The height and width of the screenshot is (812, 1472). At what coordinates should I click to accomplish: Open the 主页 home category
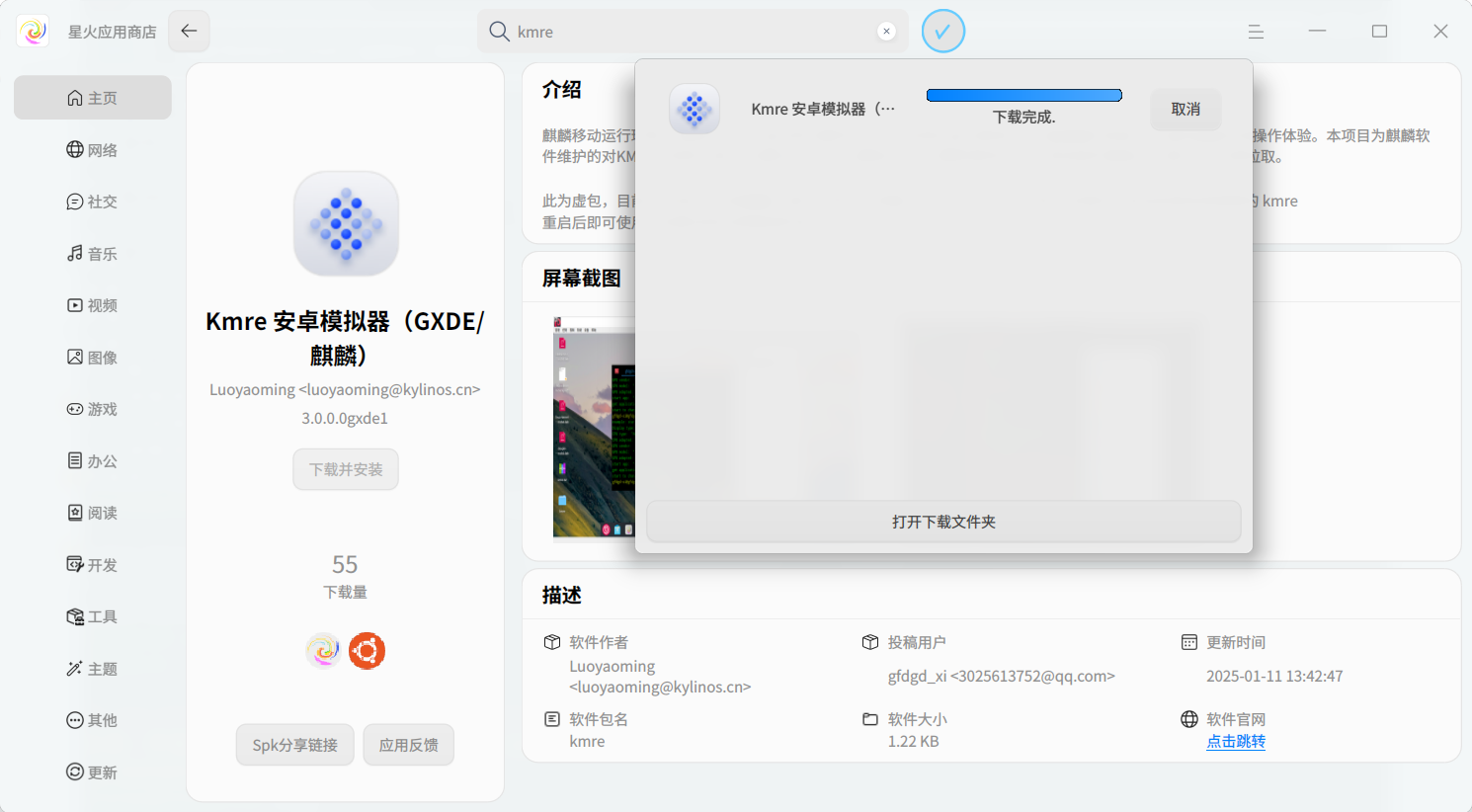(93, 98)
